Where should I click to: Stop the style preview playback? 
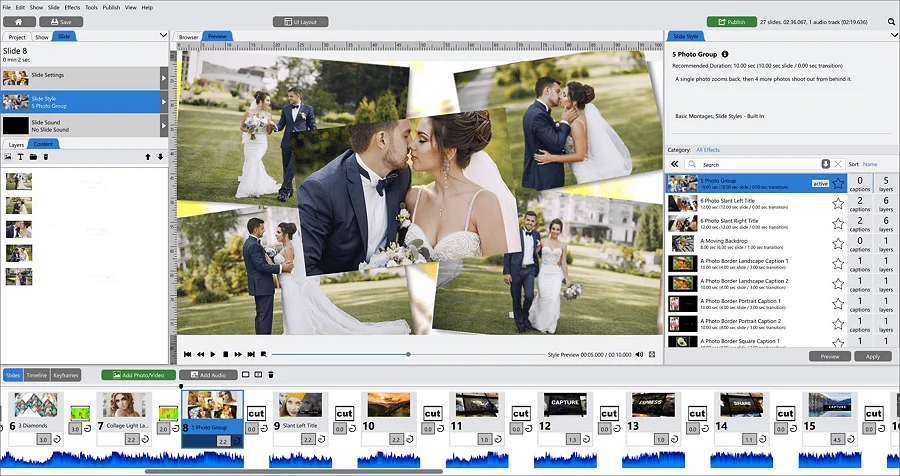pyautogui.click(x=226, y=354)
